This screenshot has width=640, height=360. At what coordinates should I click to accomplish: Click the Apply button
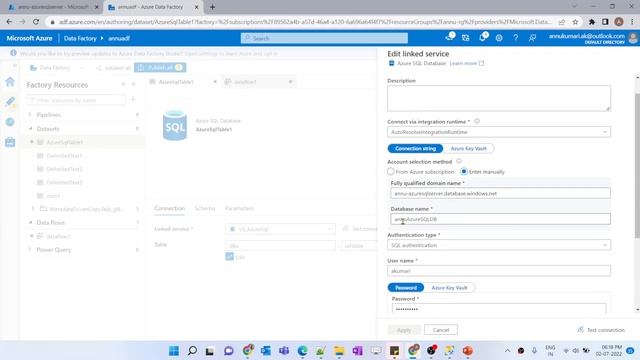pos(404,330)
